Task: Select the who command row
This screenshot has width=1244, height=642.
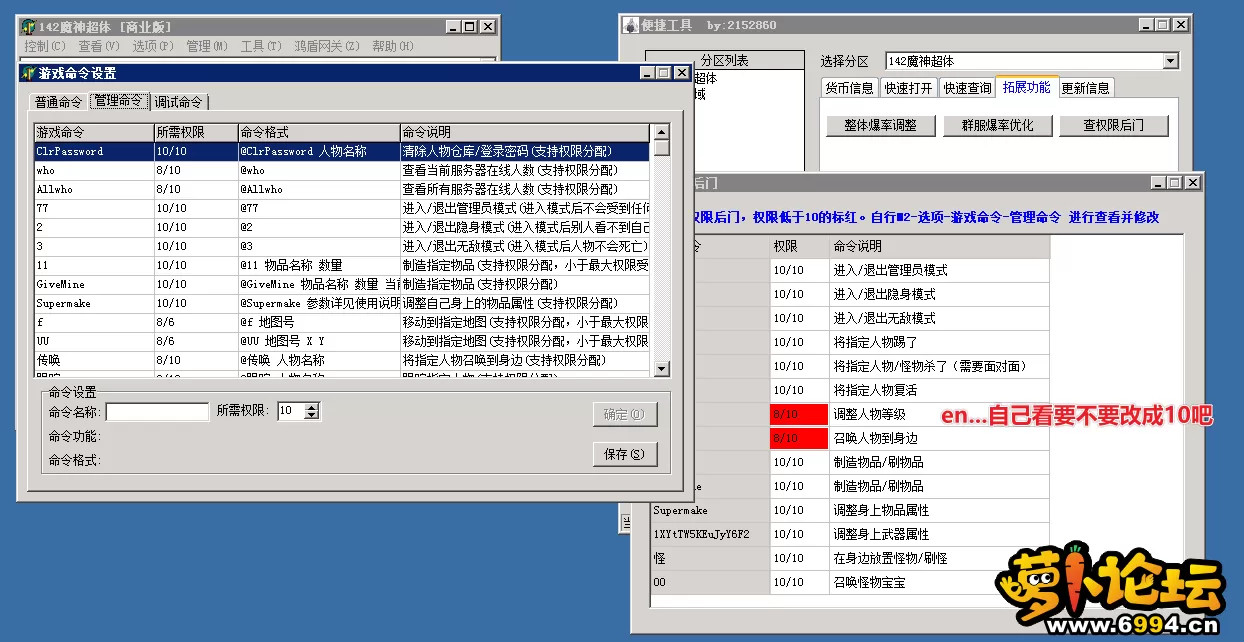Action: click(x=342, y=170)
